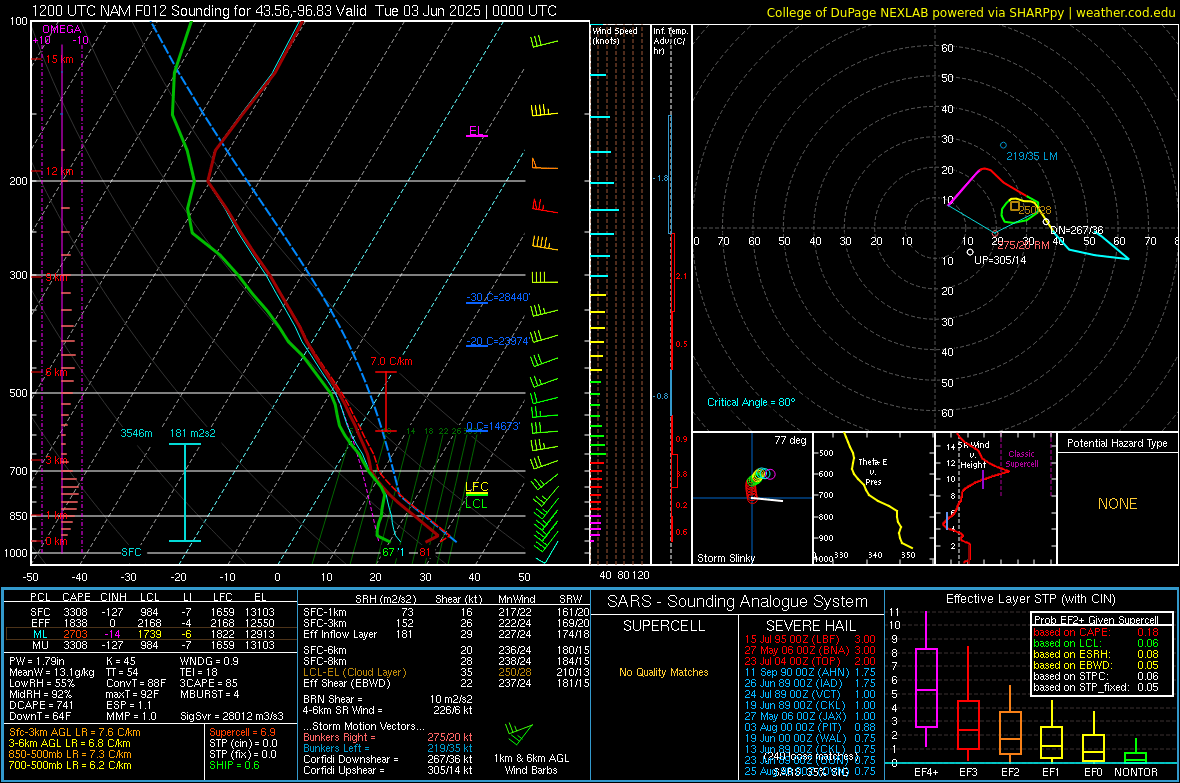The width and height of the screenshot is (1180, 783).
Task: Click the 23 Jul 04 00Z (TOP) hail analogue
Action: (810, 660)
